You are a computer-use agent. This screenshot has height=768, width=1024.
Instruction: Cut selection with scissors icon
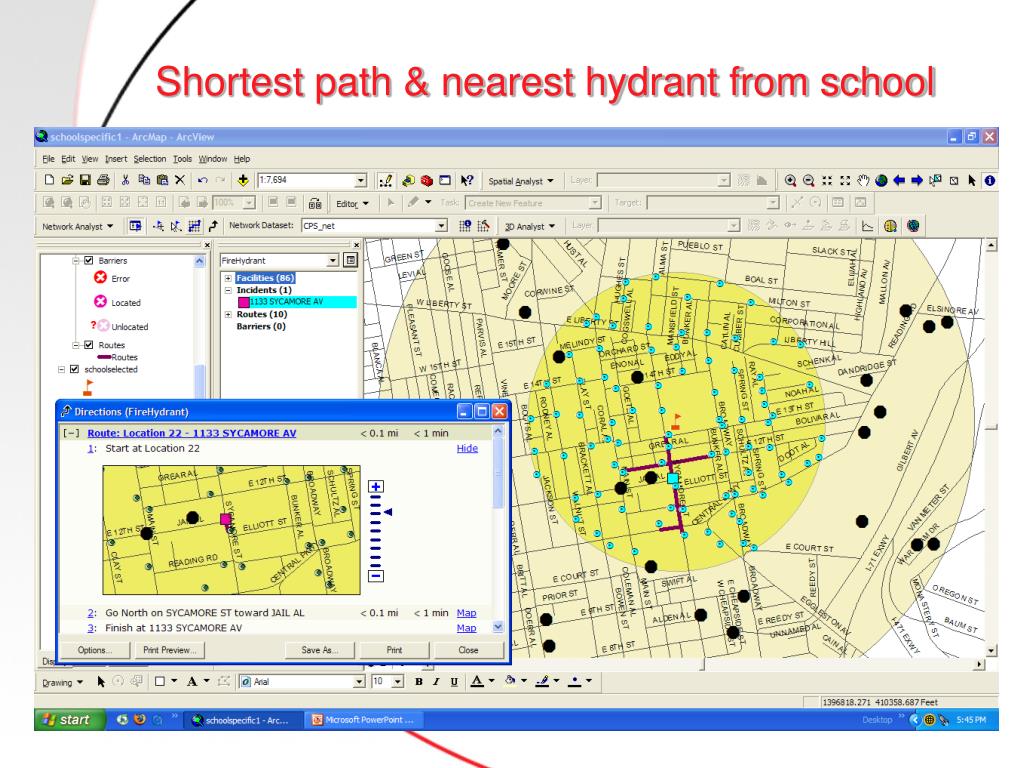pyautogui.click(x=125, y=180)
